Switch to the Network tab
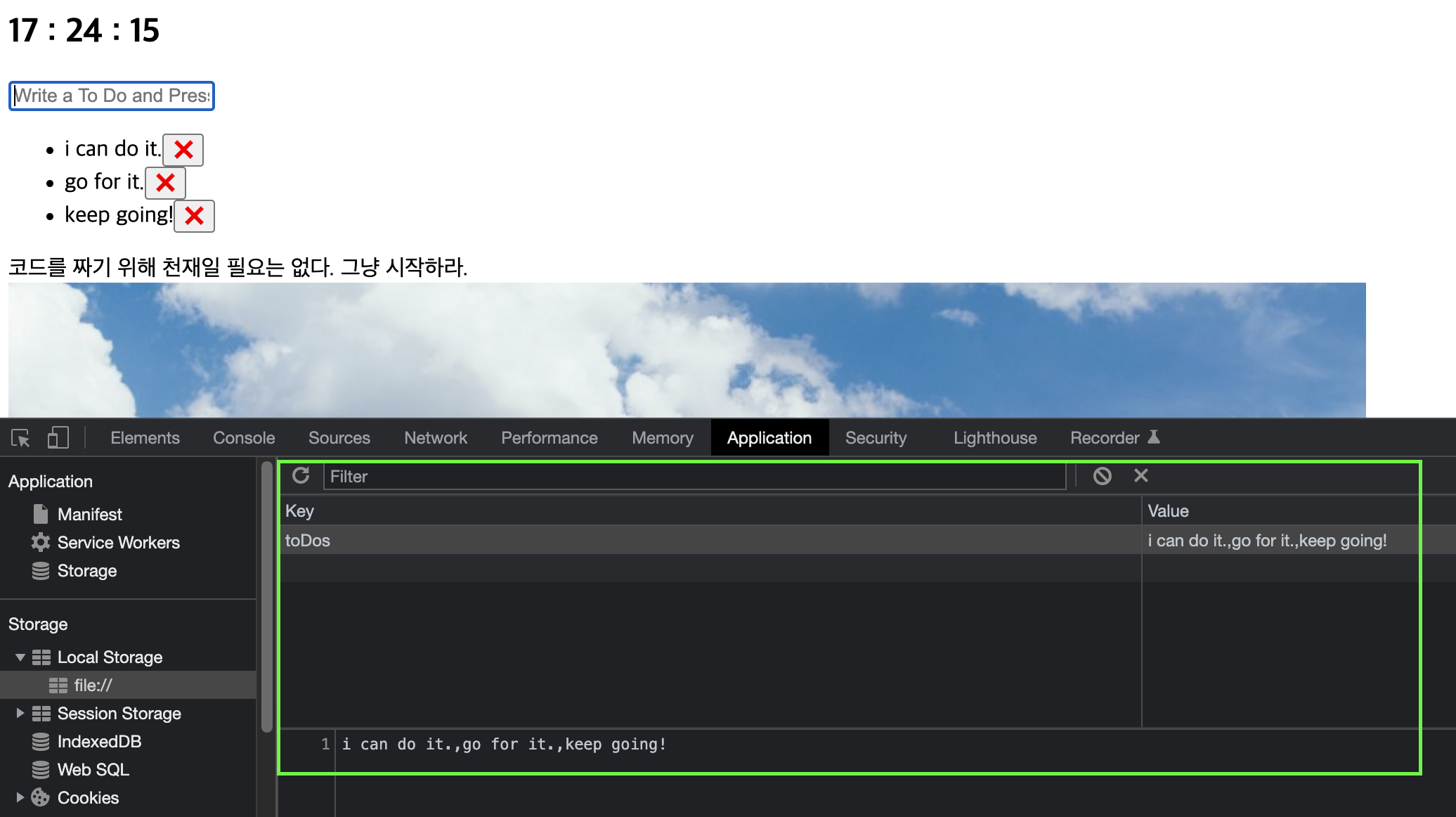This screenshot has width=1456, height=817. 435,438
